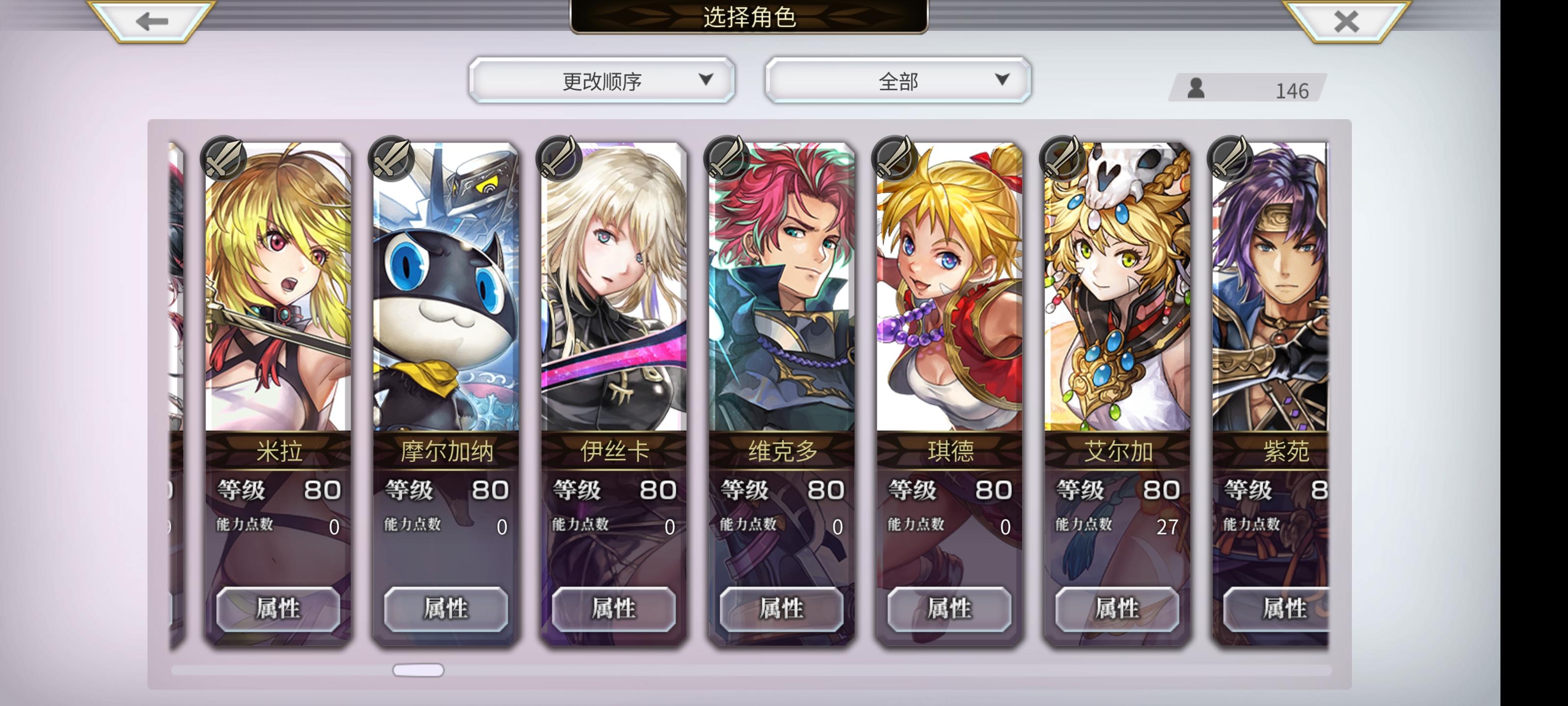The width and height of the screenshot is (1568, 706).
Task: Click the arrow on the 全部 dropdown
Action: (x=1002, y=79)
